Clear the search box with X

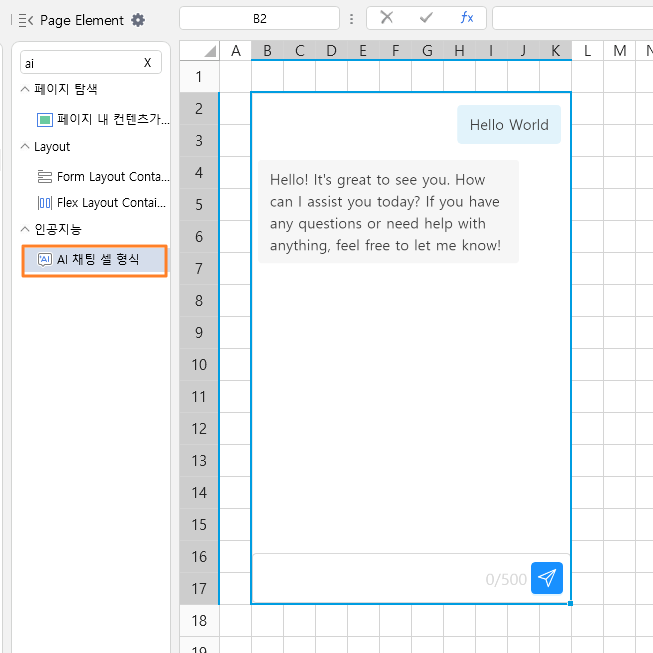(x=147, y=63)
